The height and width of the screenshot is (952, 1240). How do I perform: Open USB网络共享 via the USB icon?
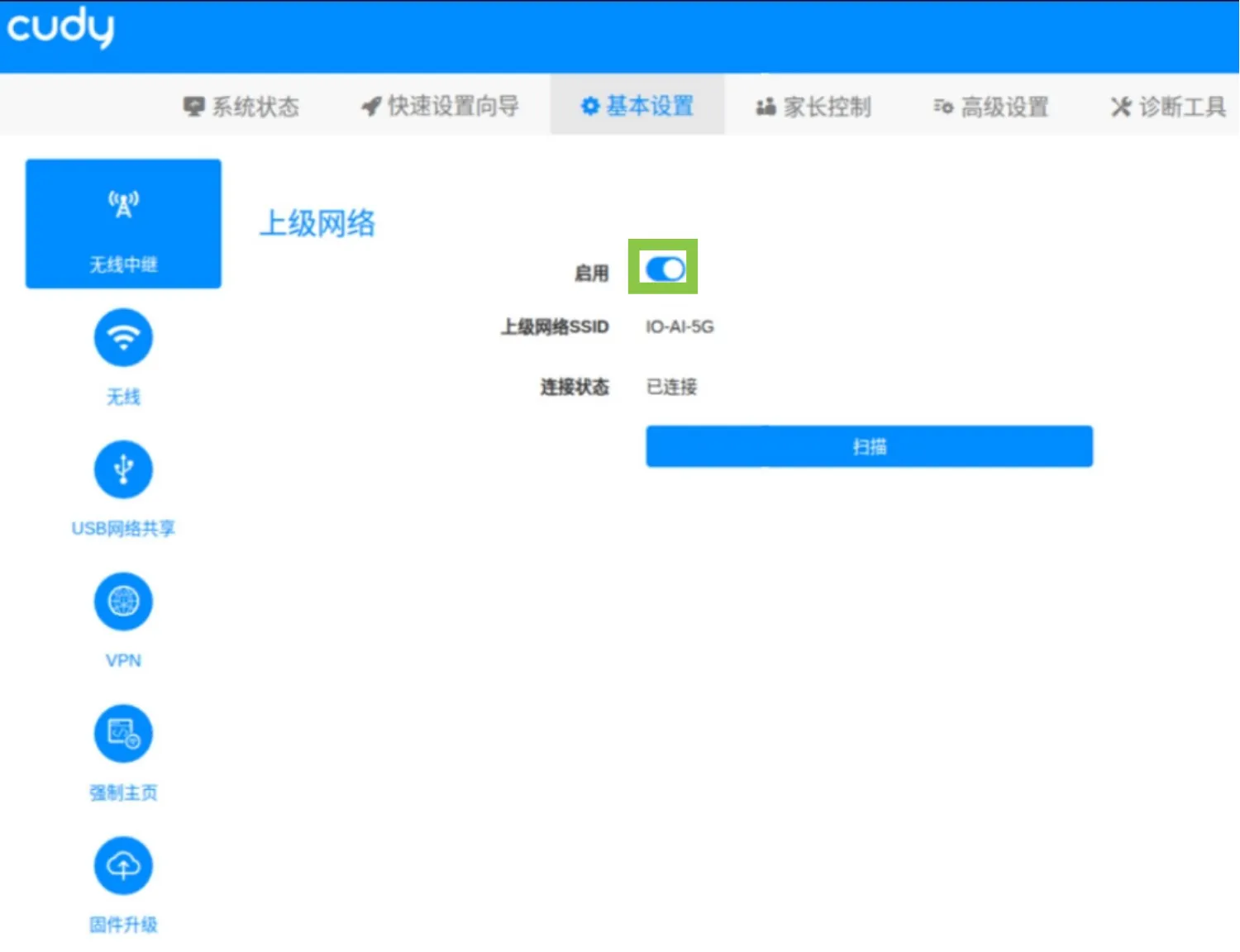123,469
